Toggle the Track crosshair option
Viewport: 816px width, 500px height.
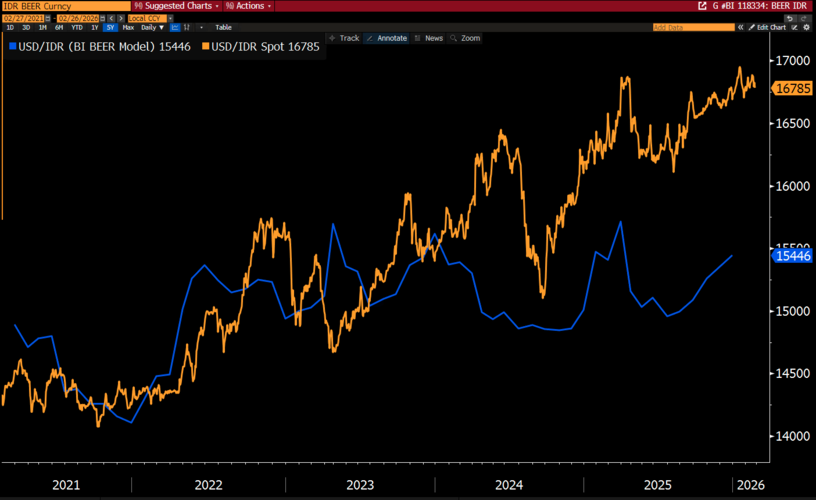(x=344, y=38)
